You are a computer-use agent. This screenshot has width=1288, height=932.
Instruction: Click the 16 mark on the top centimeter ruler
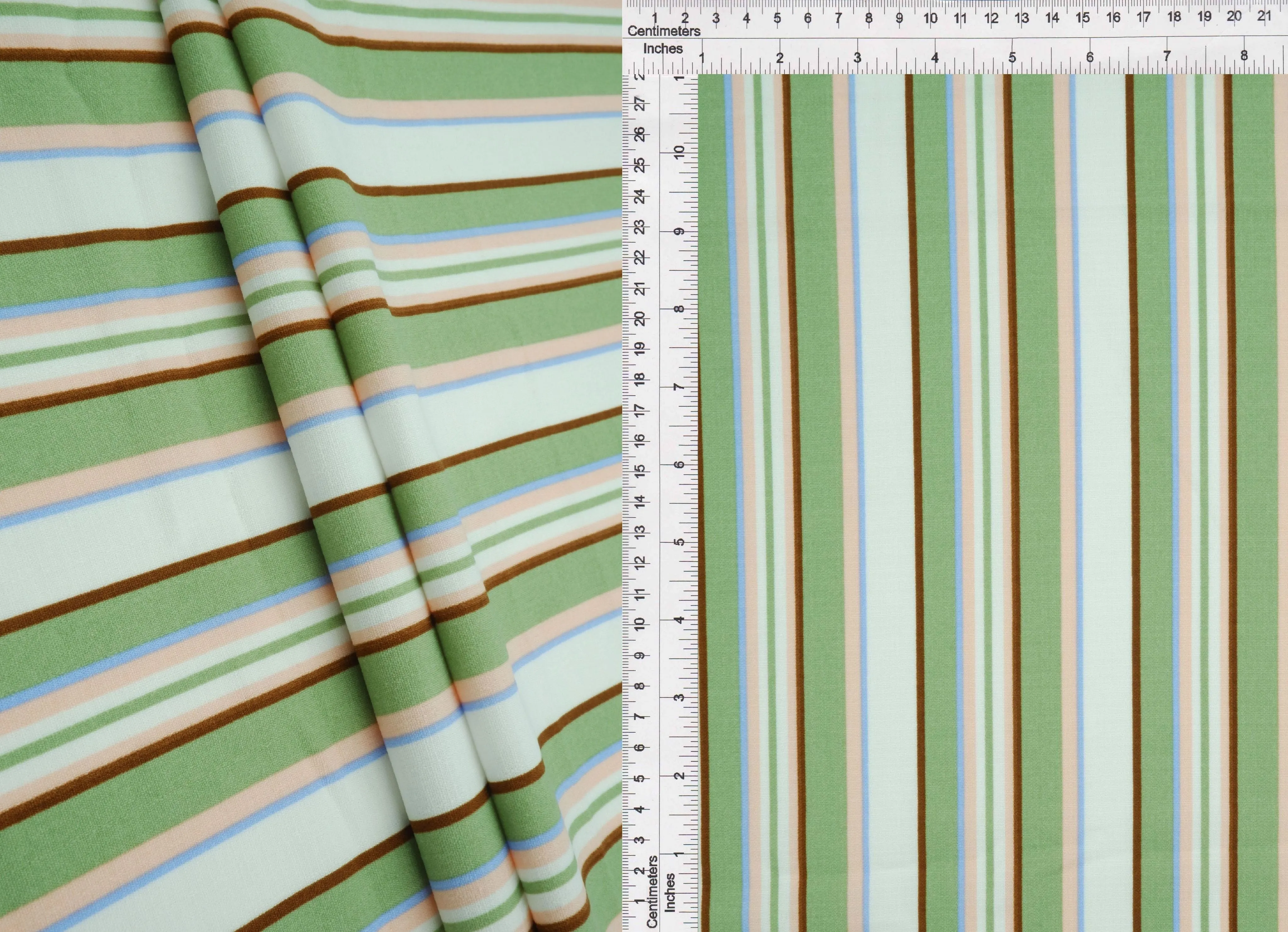point(1113,17)
